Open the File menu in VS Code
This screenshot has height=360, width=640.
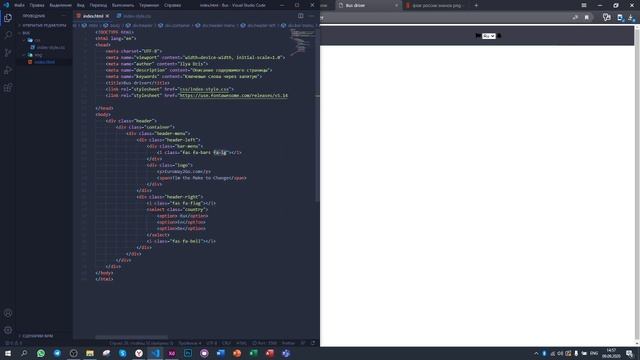click(19, 5)
